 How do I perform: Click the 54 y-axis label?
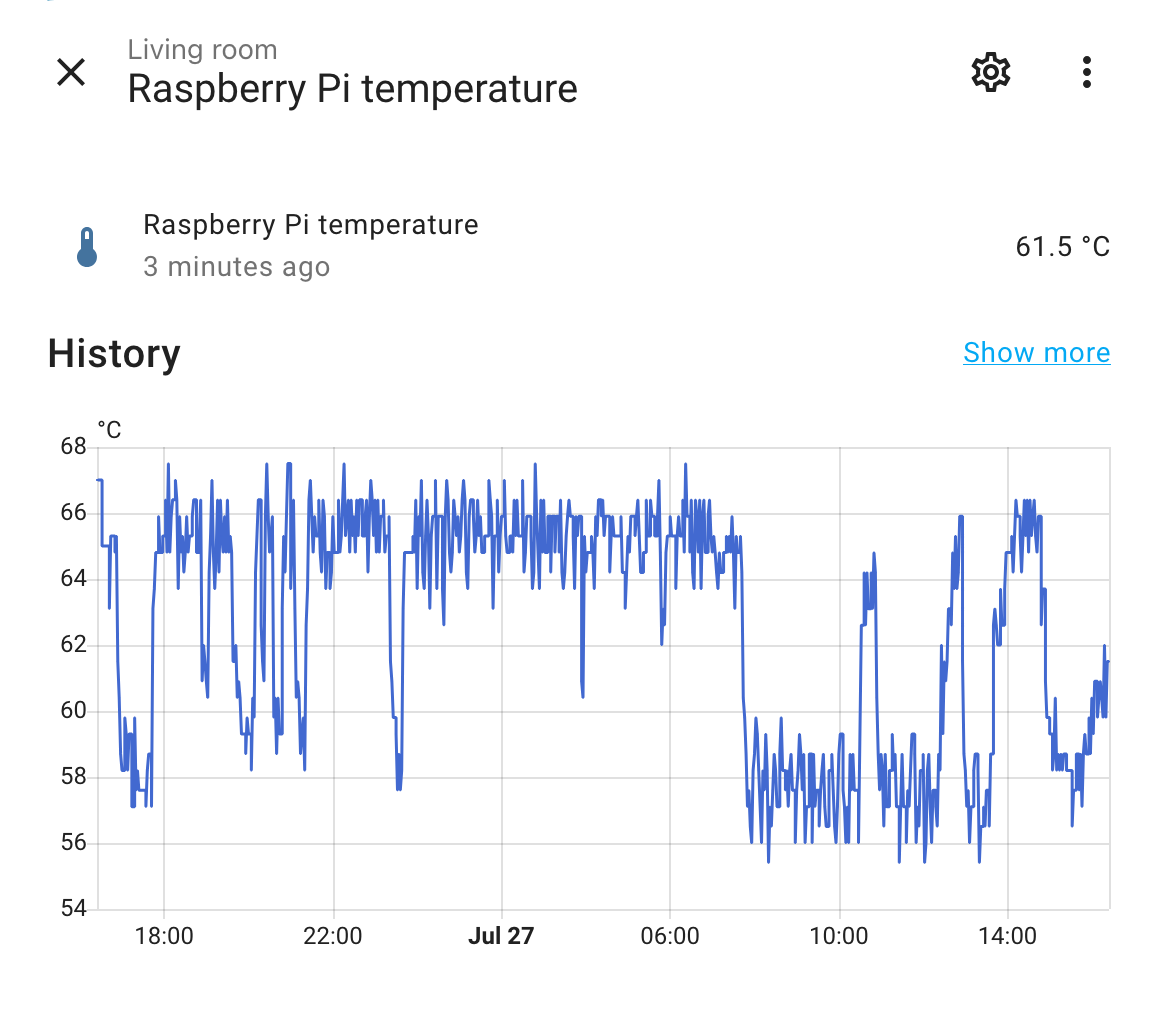[74, 908]
